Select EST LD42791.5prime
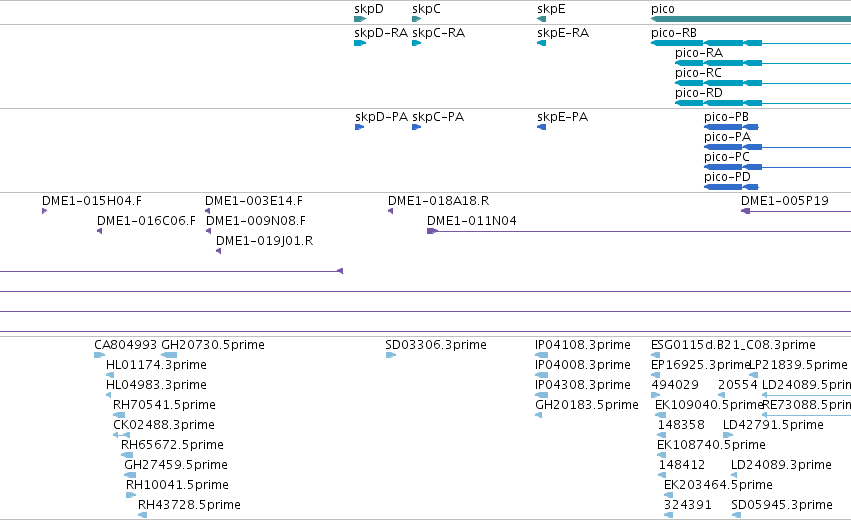 (773, 426)
